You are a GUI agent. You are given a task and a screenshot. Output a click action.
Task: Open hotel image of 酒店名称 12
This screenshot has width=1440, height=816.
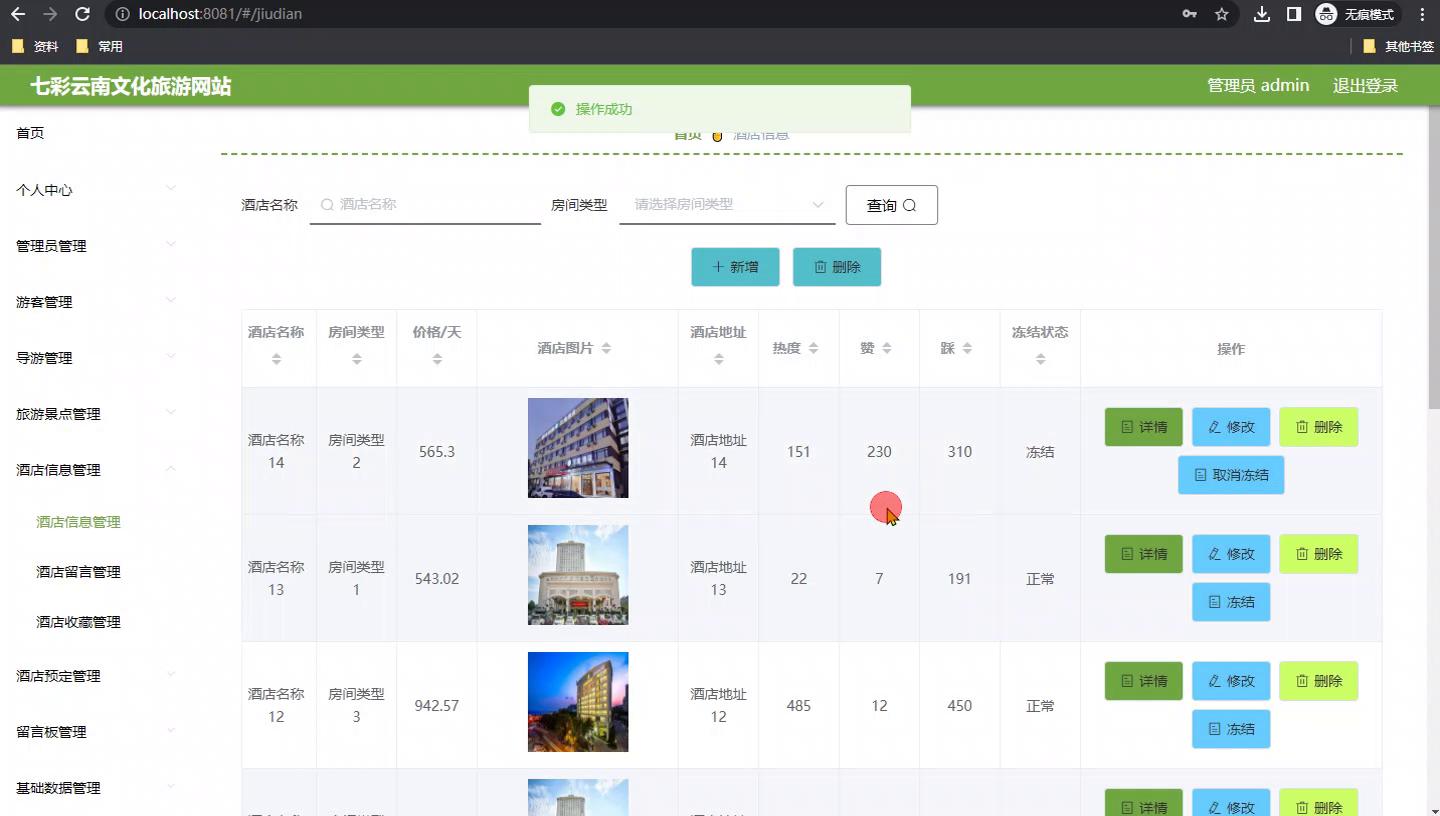578,702
